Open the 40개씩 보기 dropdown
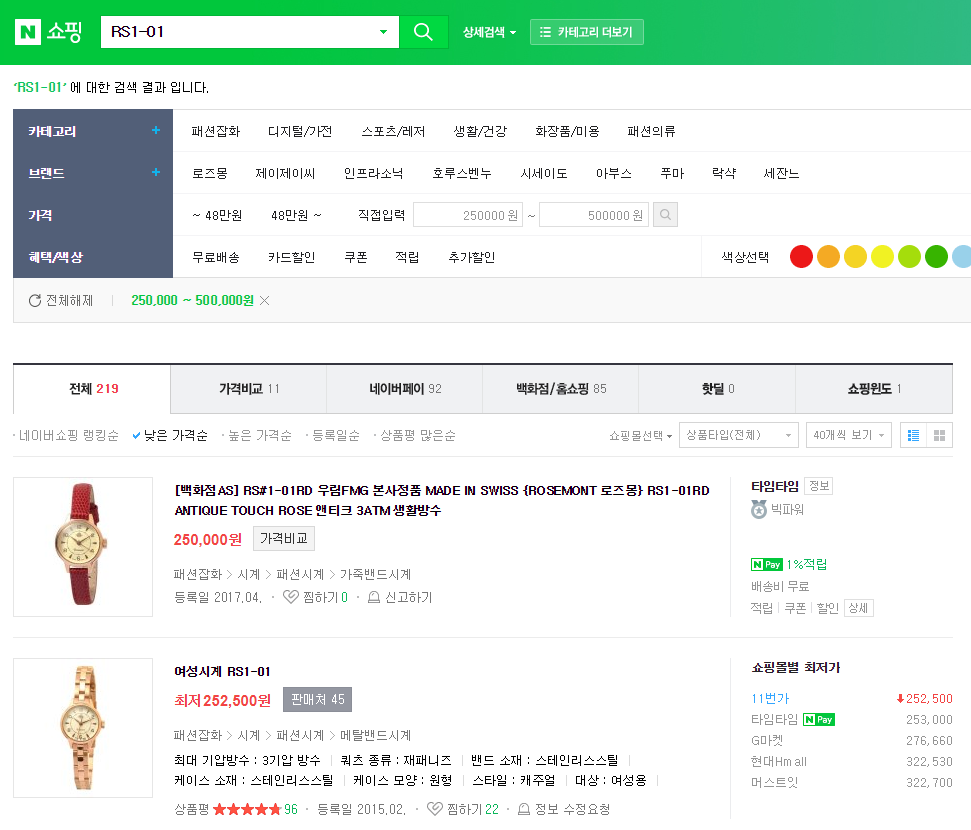Viewport: 971px width, 830px height. (848, 435)
